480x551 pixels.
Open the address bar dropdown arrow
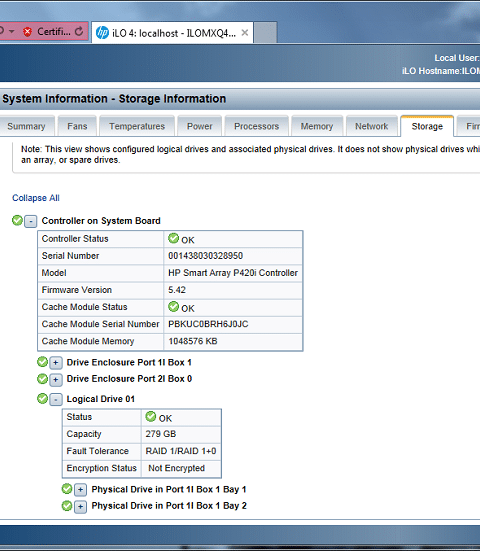pyautogui.click(x=12, y=32)
